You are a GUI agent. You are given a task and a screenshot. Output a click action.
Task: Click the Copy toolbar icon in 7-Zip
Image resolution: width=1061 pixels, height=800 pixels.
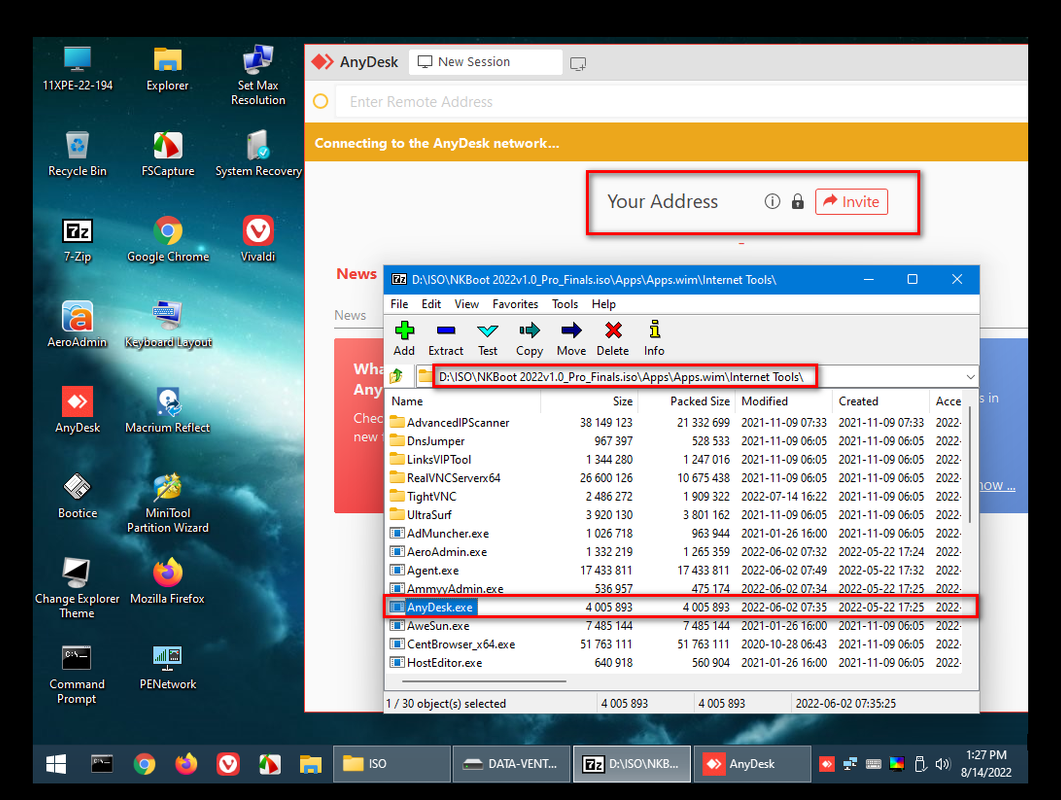tap(529, 338)
